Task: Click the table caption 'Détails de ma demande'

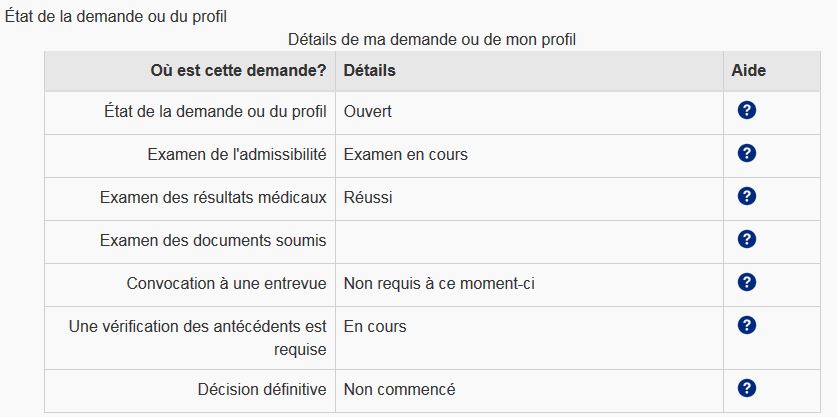Action: click(431, 40)
